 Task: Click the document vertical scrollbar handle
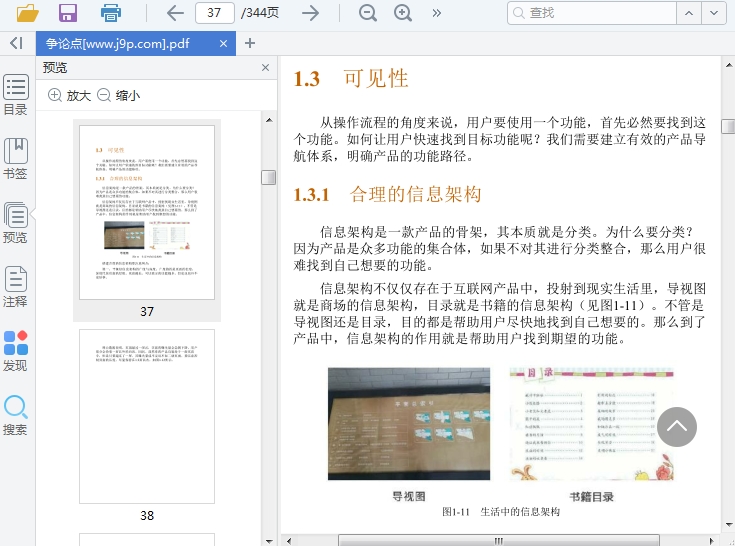click(x=728, y=126)
